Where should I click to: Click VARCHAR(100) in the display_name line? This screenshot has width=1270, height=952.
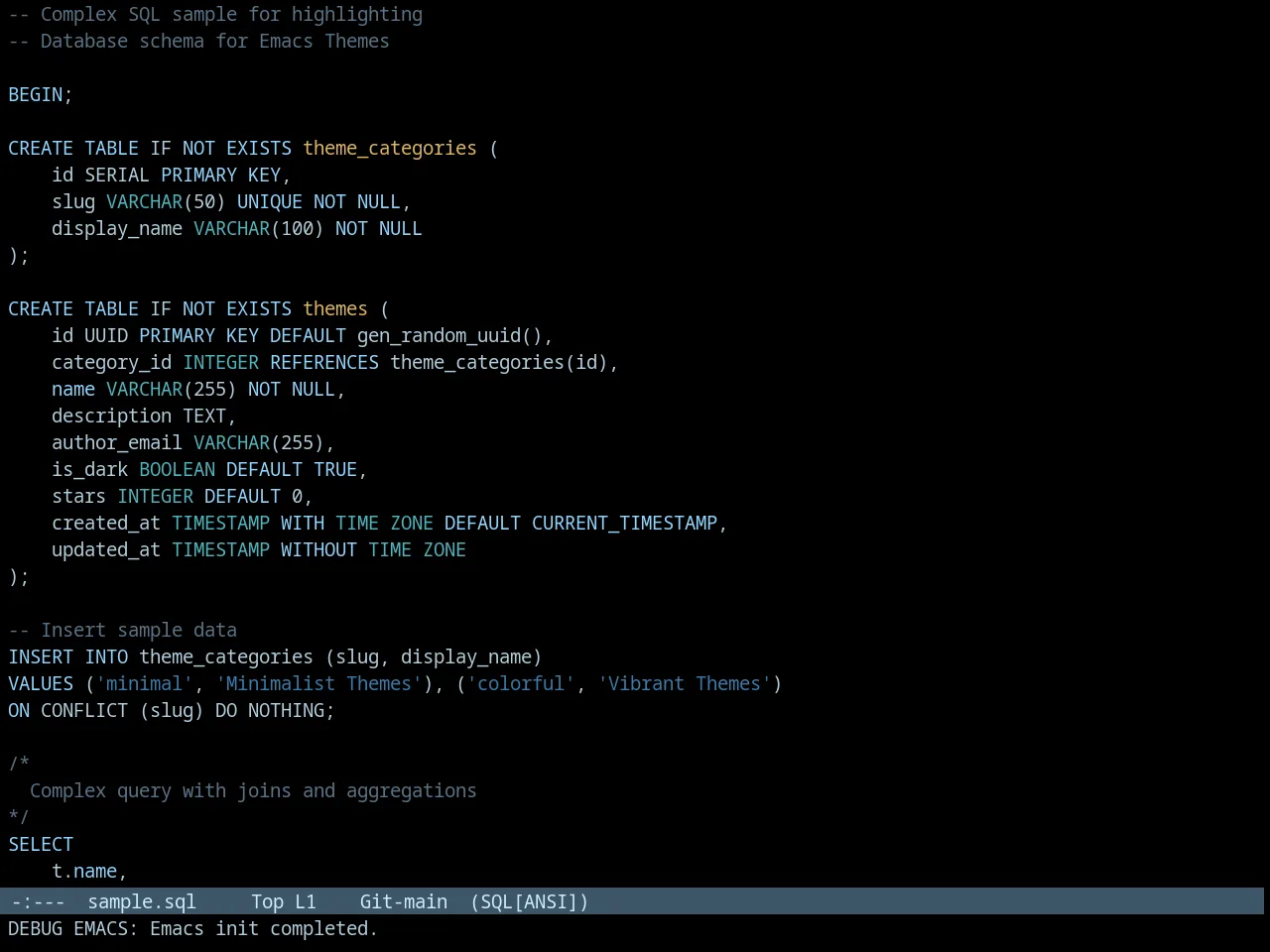(259, 228)
